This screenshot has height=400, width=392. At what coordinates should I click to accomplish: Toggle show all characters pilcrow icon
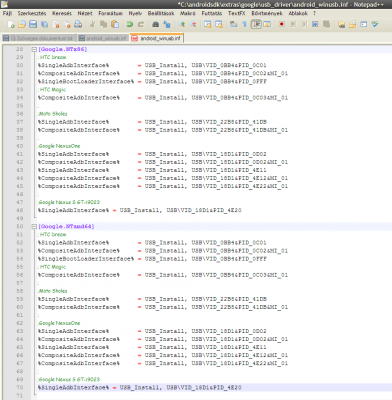pos(245,24)
